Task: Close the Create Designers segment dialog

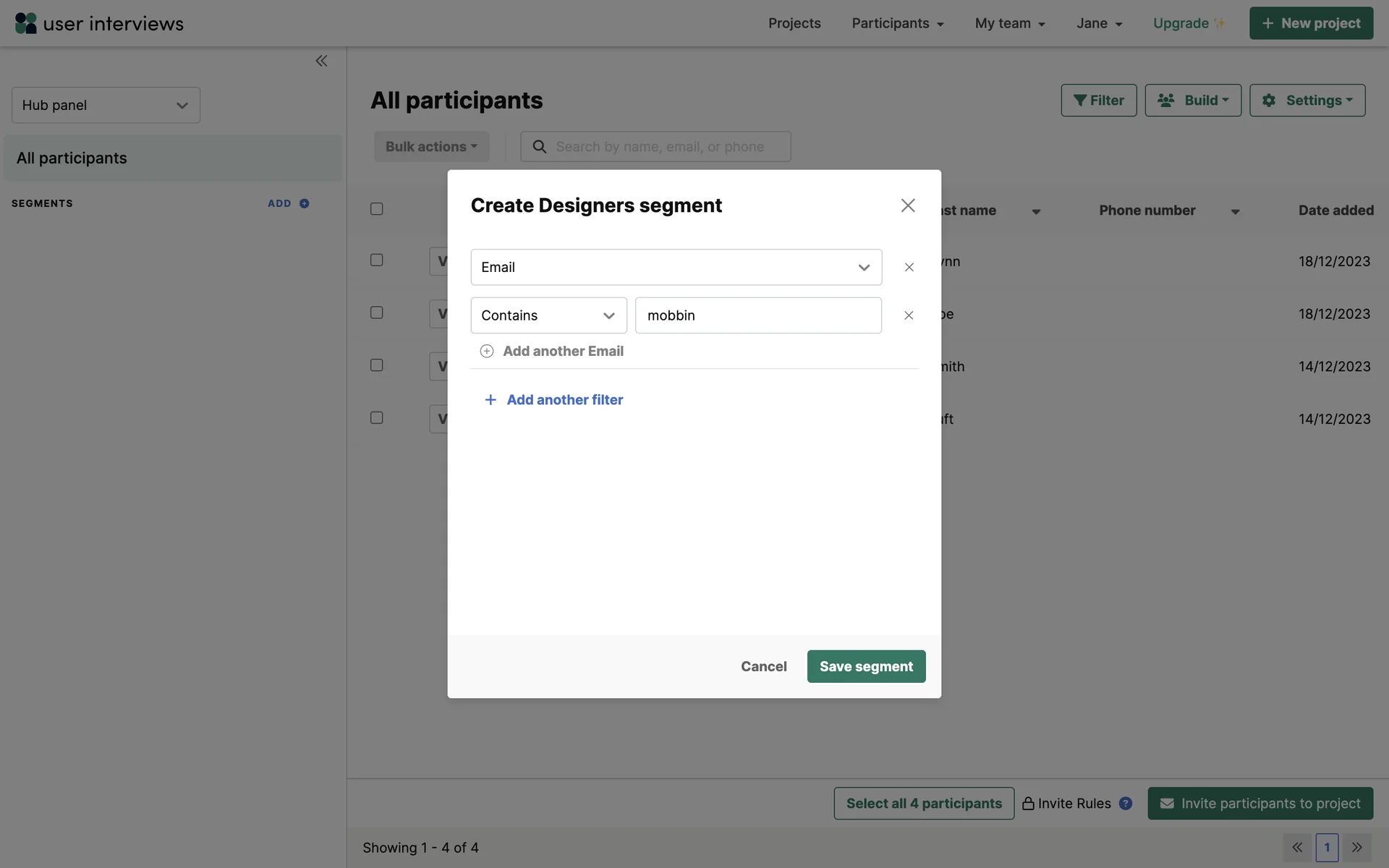Action: (x=908, y=205)
